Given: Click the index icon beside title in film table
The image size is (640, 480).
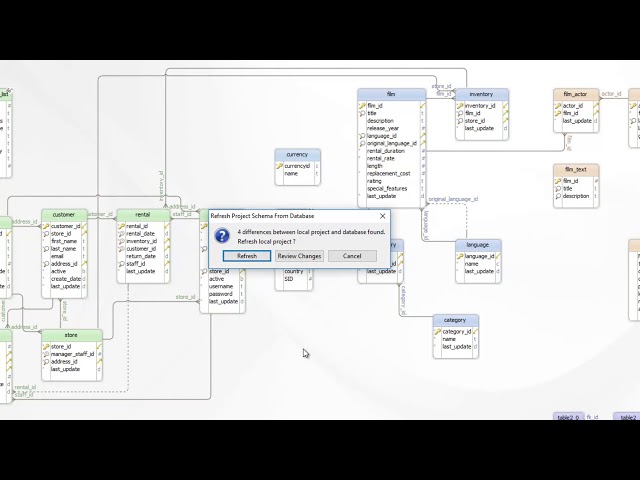Looking at the screenshot, I should (362, 113).
